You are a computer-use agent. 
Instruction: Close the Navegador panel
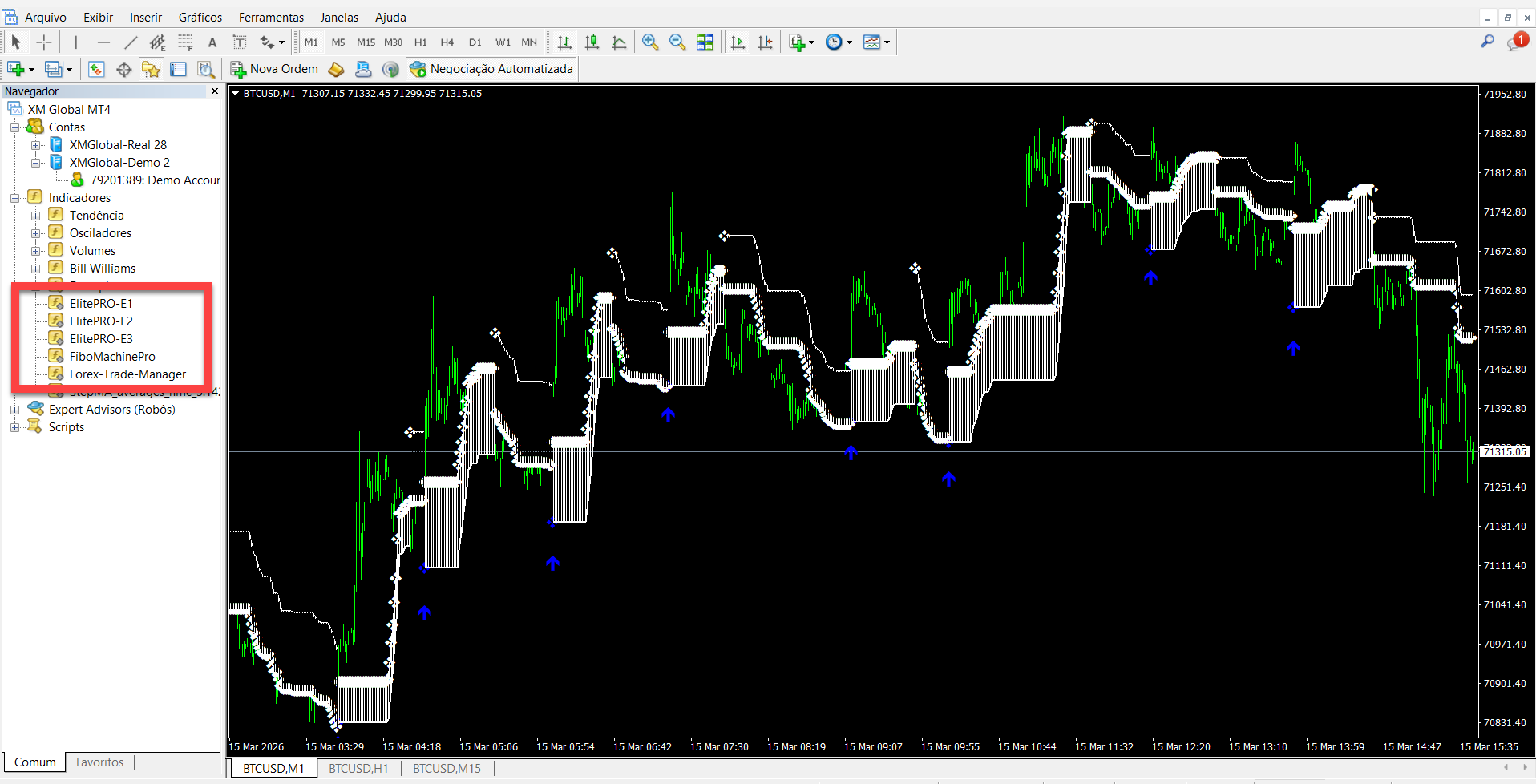click(x=214, y=91)
